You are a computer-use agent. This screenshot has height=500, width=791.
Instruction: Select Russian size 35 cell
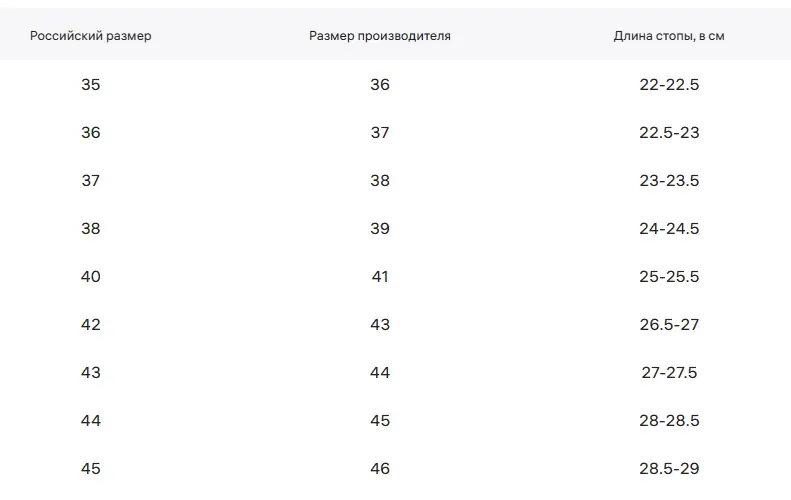[91, 85]
